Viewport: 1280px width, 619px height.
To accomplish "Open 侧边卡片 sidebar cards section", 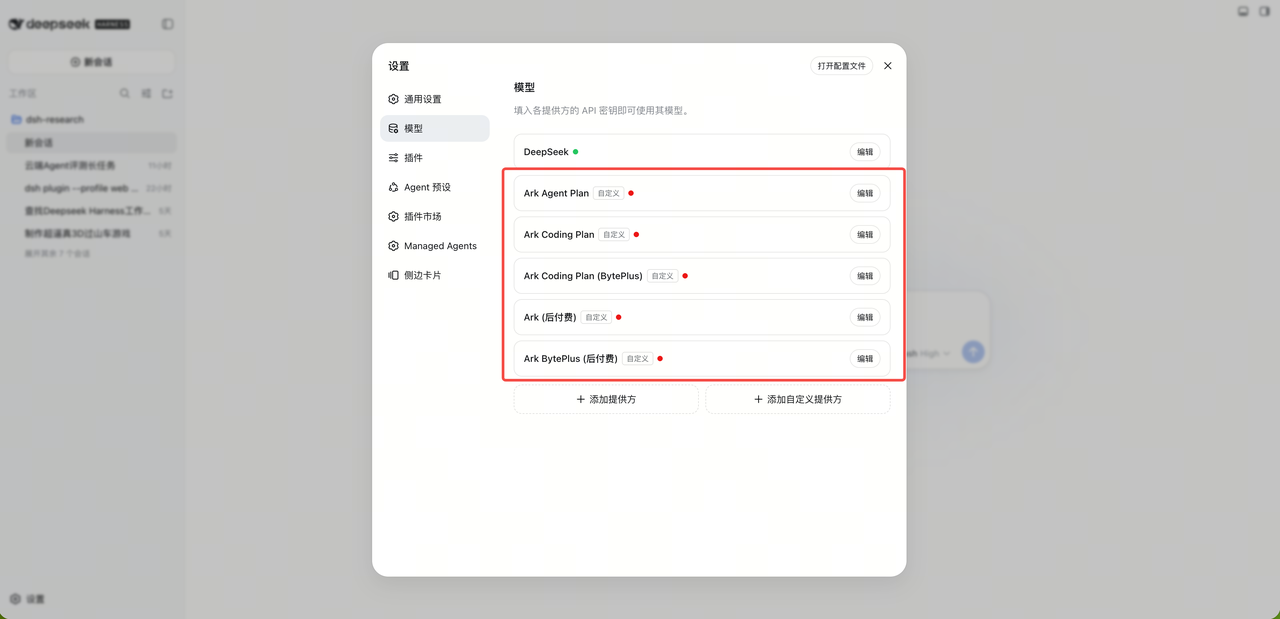I will (x=434, y=275).
